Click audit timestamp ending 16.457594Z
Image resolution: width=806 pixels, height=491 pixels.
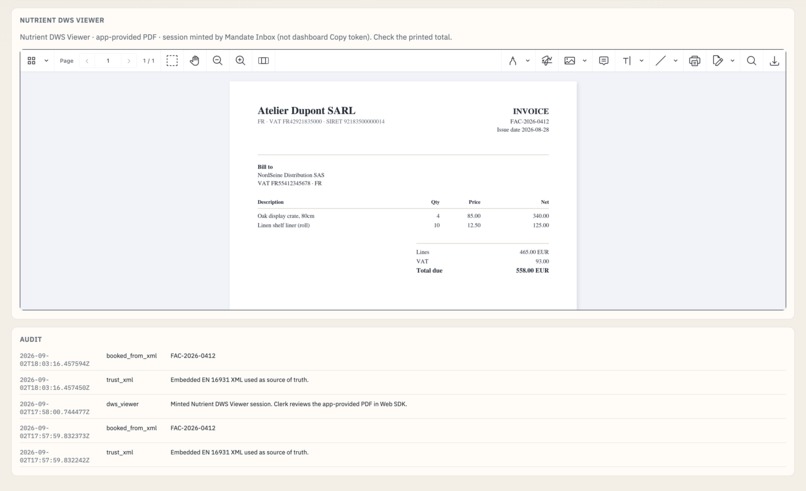click(x=54, y=359)
